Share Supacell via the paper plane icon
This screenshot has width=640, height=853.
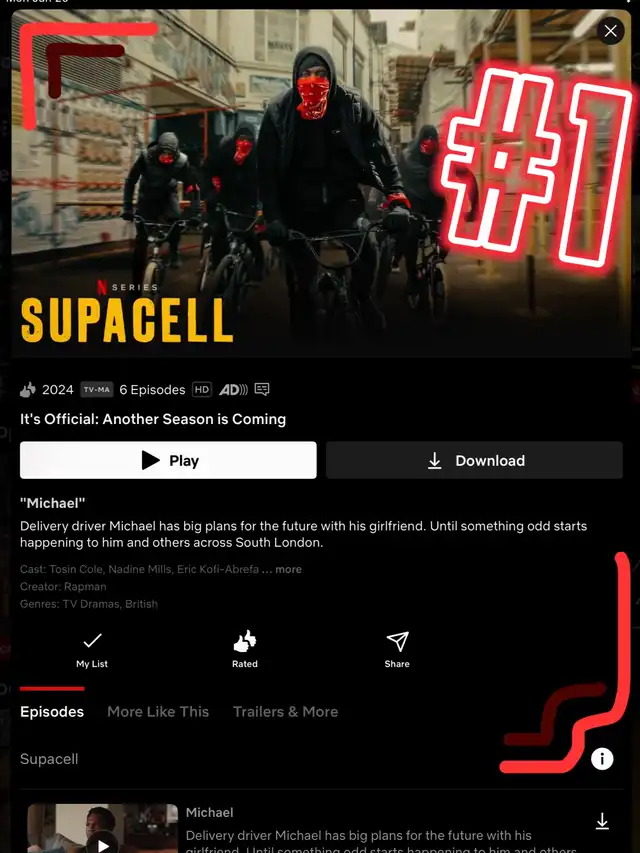point(397,650)
